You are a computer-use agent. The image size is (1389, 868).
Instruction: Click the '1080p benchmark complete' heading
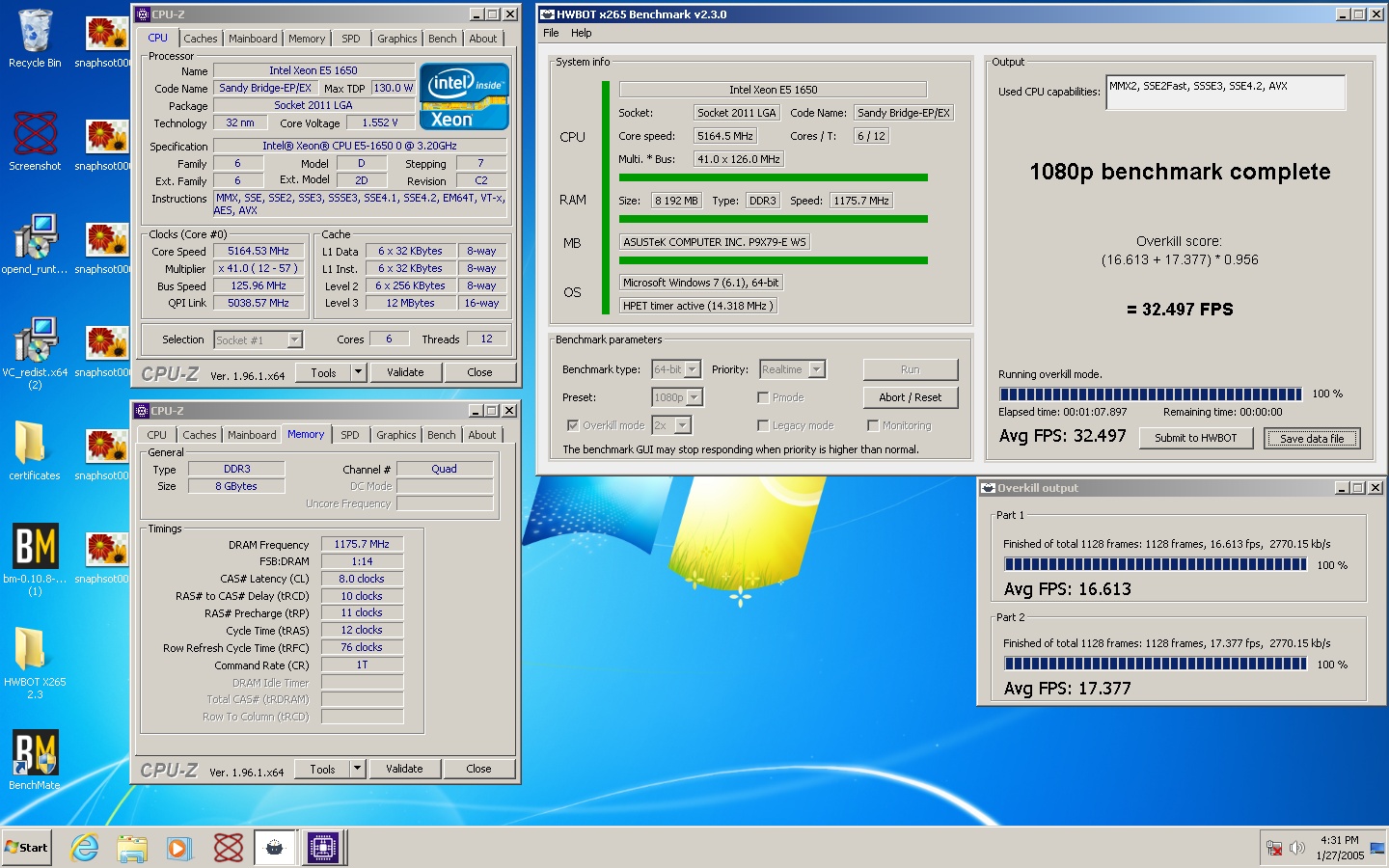pyautogui.click(x=1180, y=172)
